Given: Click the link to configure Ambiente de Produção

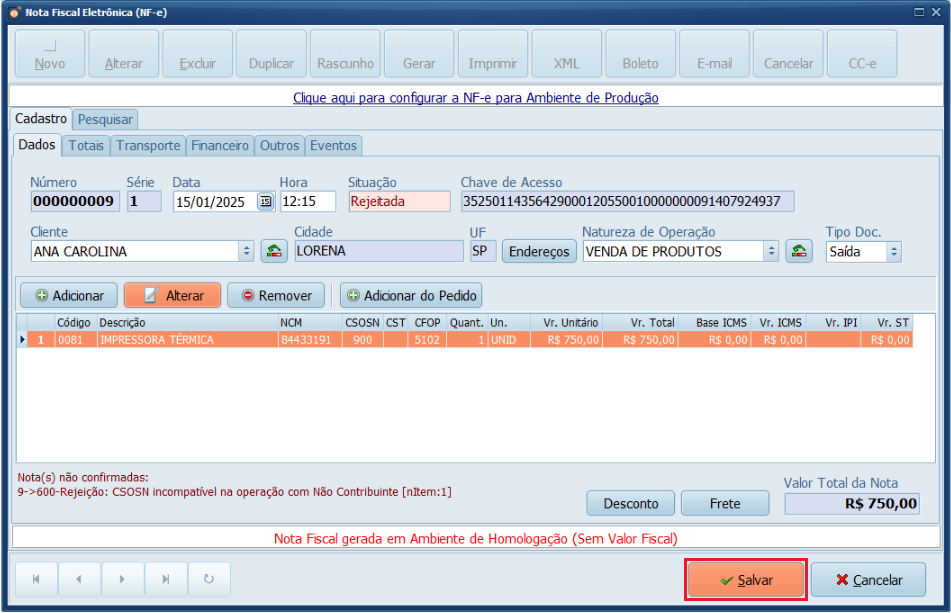Looking at the screenshot, I should 475,98.
